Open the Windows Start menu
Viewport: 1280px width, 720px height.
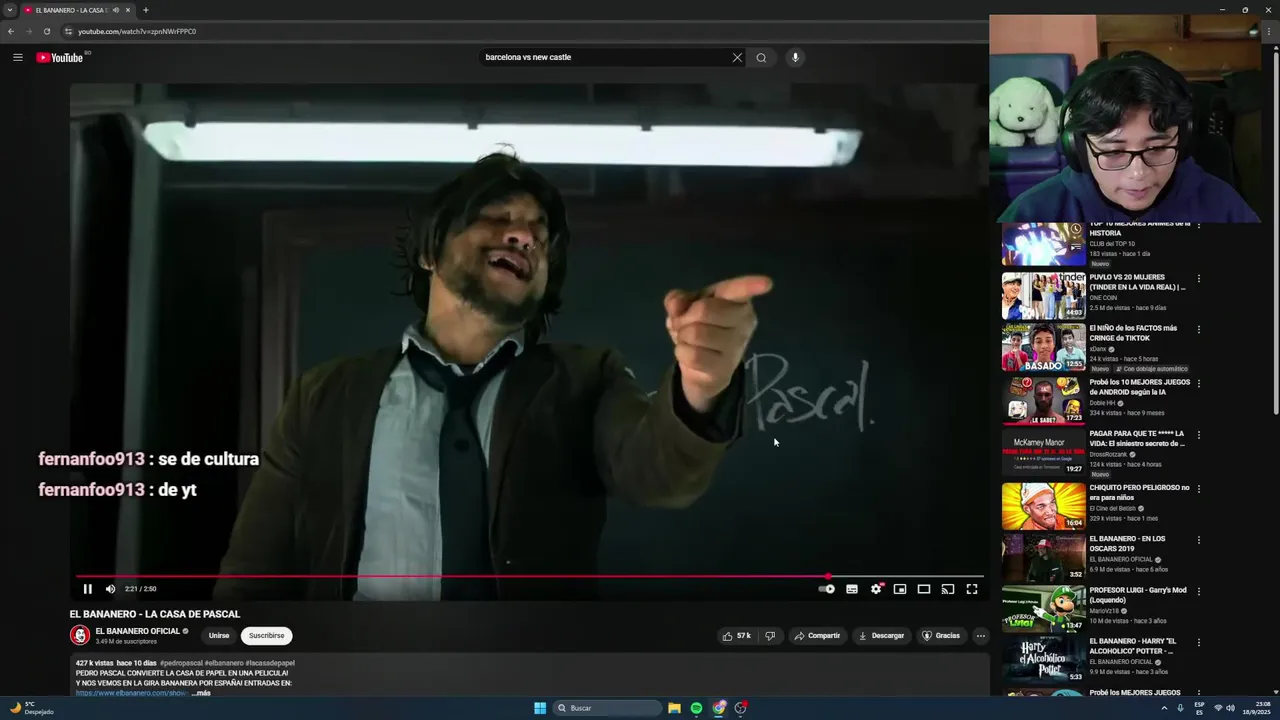pos(540,708)
